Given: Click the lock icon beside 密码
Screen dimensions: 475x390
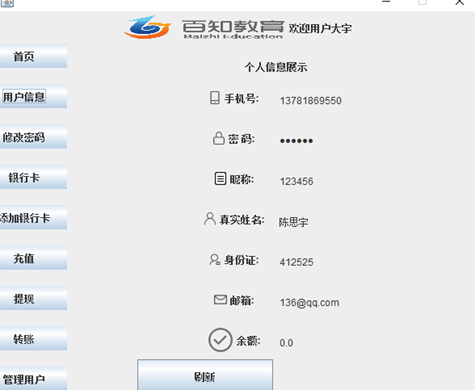Looking at the screenshot, I should (x=218, y=138).
